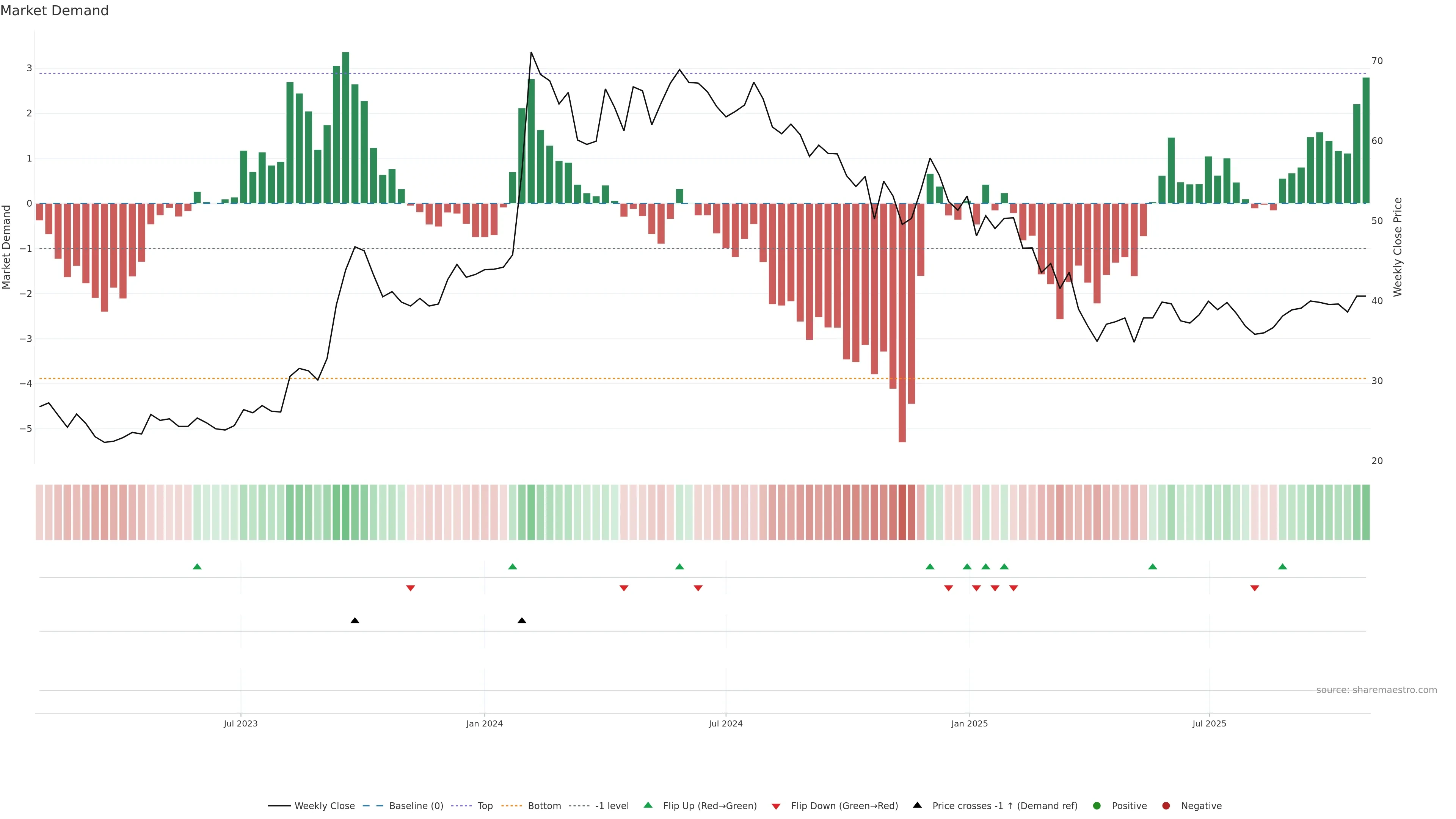1456x819 pixels.
Task: Click the last red Flip Down marker after Jul 2025
Action: coord(1255,588)
